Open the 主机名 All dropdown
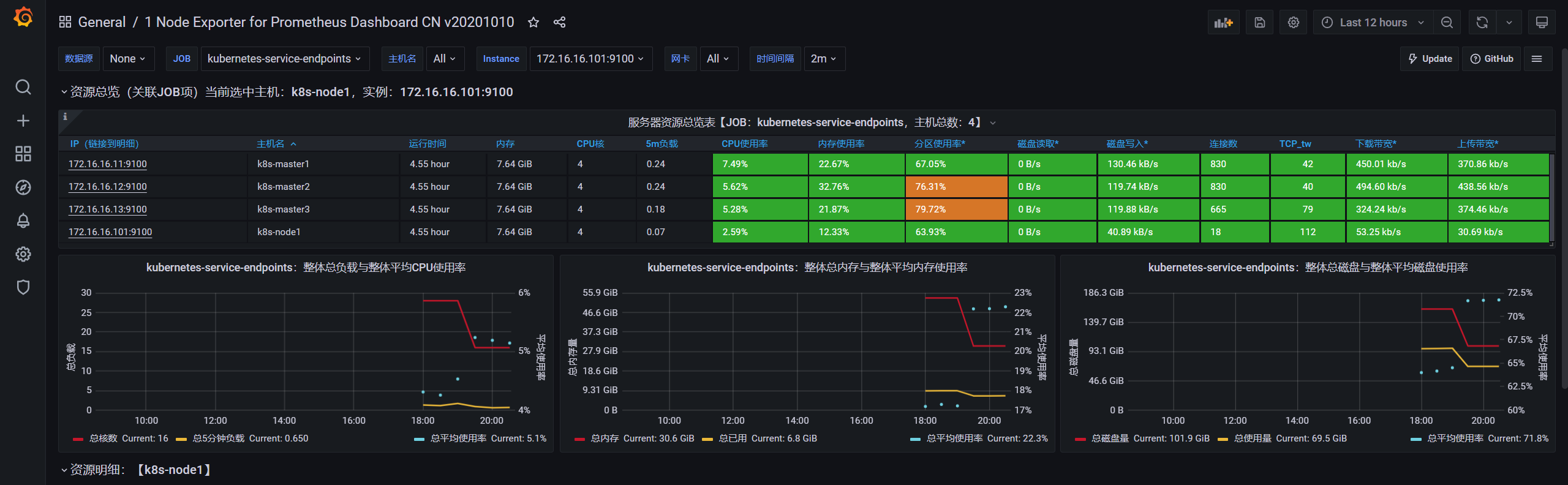The height and width of the screenshot is (485, 1568). (445, 59)
